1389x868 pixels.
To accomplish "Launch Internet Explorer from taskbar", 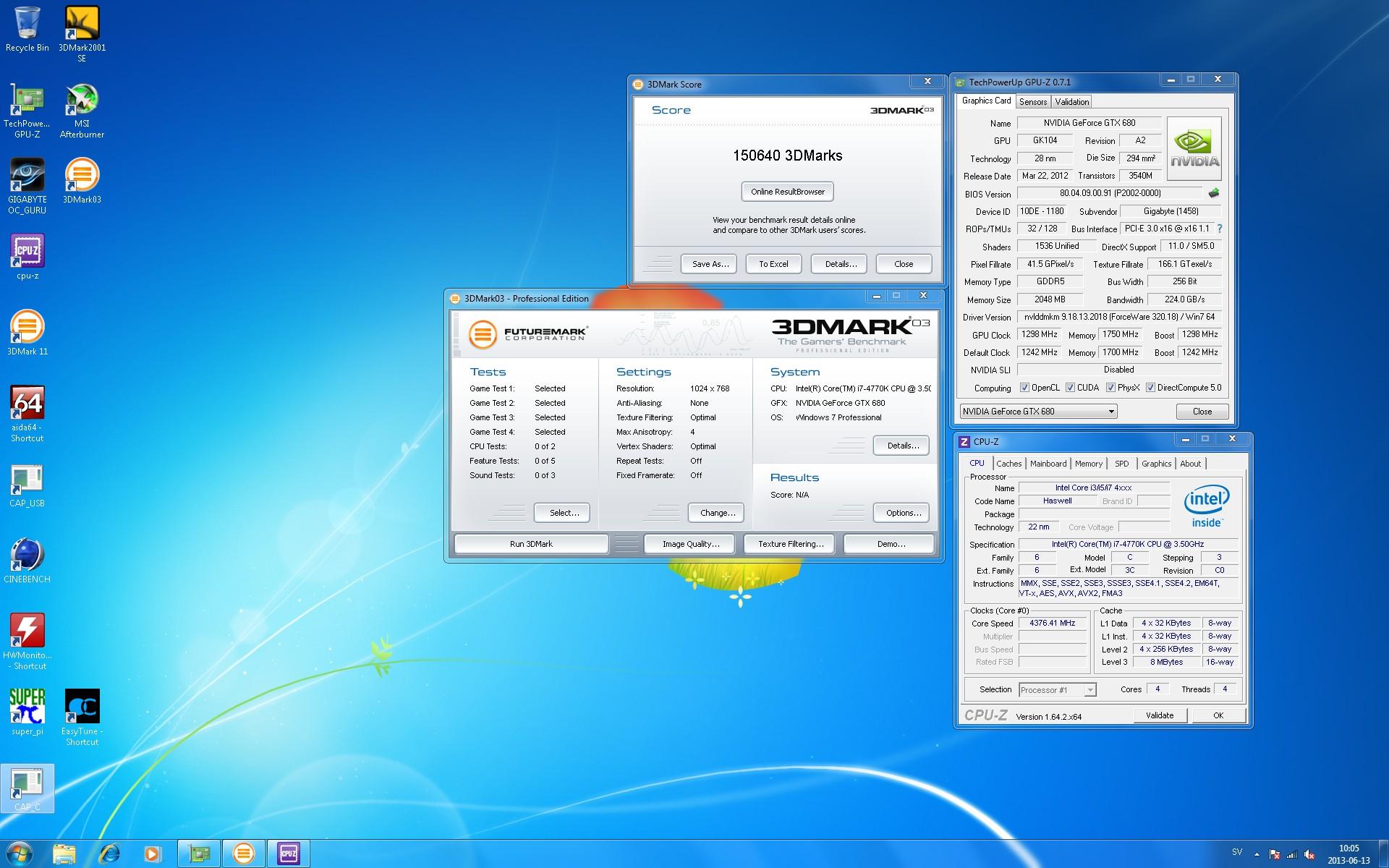I will [109, 854].
